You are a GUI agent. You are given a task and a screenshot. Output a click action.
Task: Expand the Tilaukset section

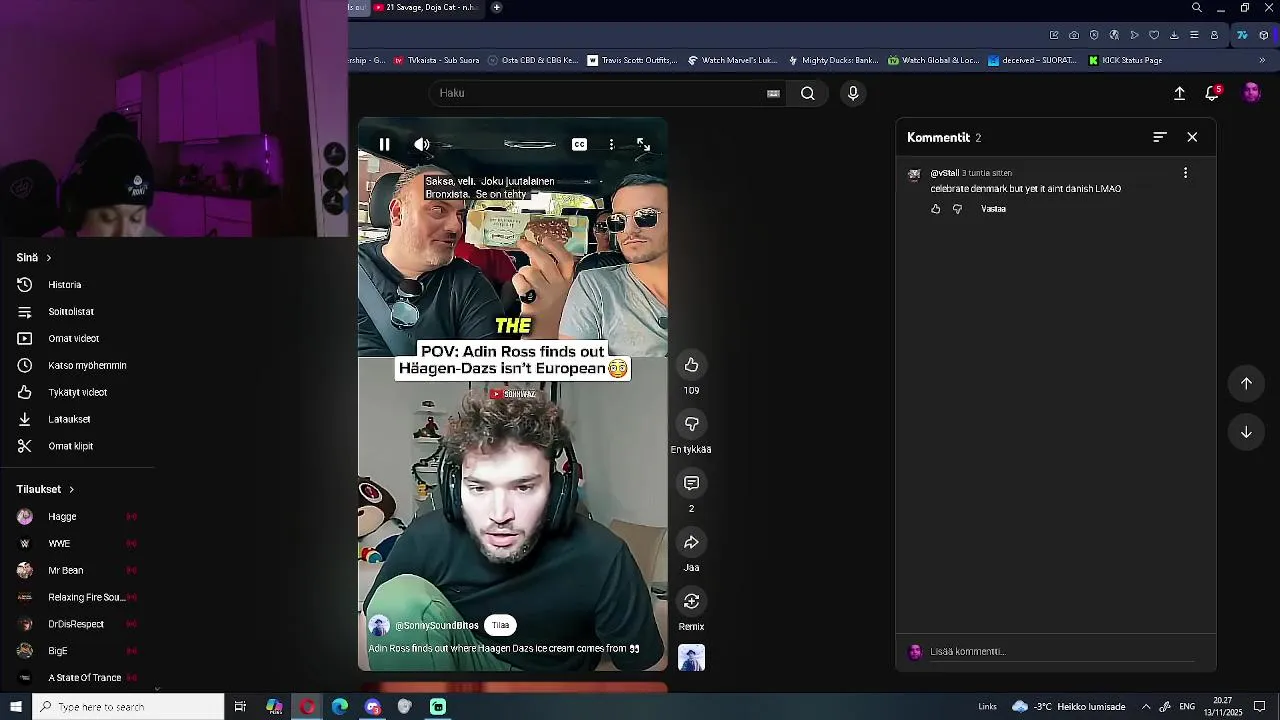point(45,489)
